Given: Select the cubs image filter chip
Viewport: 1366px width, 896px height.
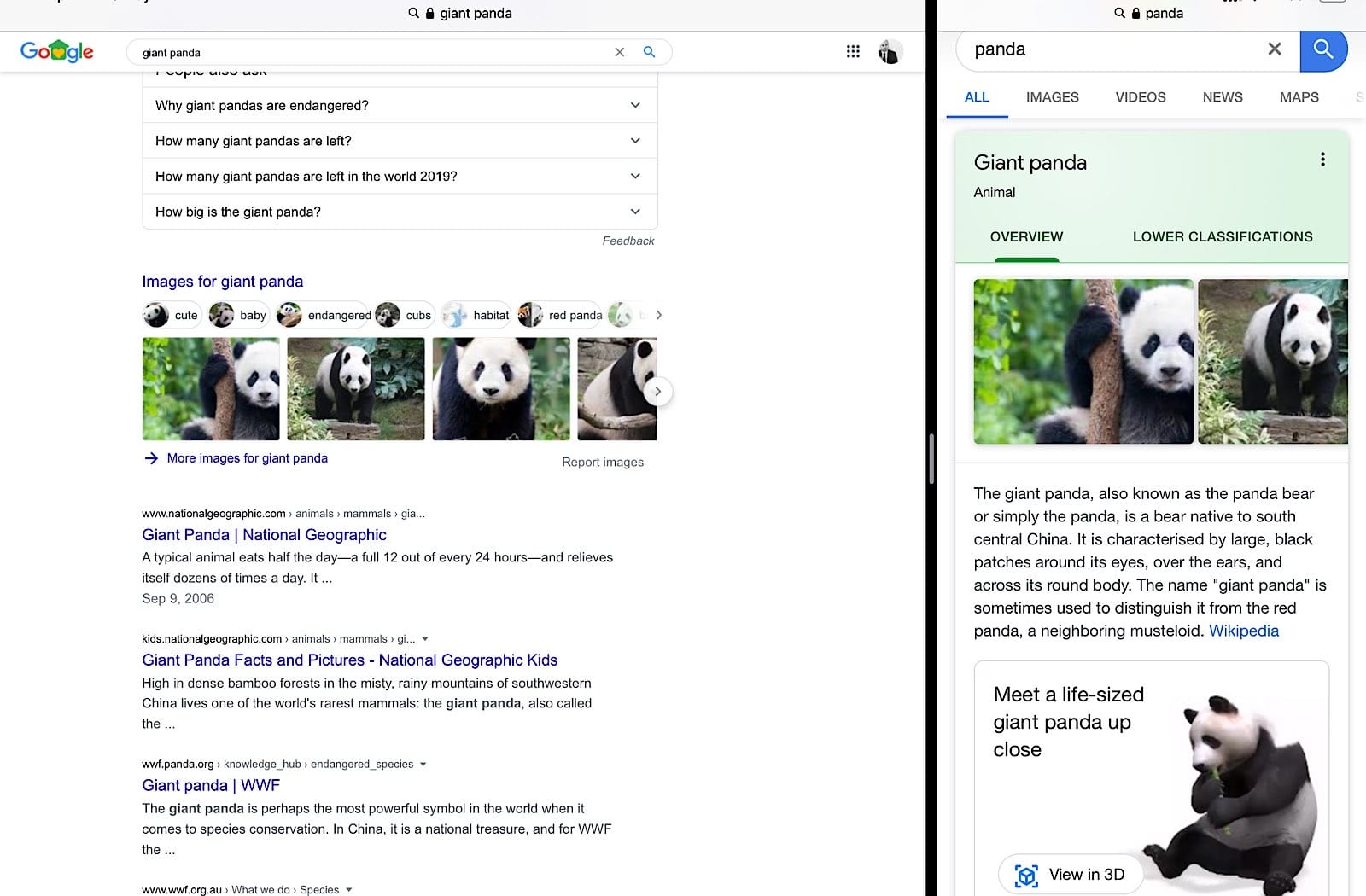Looking at the screenshot, I should click(x=404, y=315).
